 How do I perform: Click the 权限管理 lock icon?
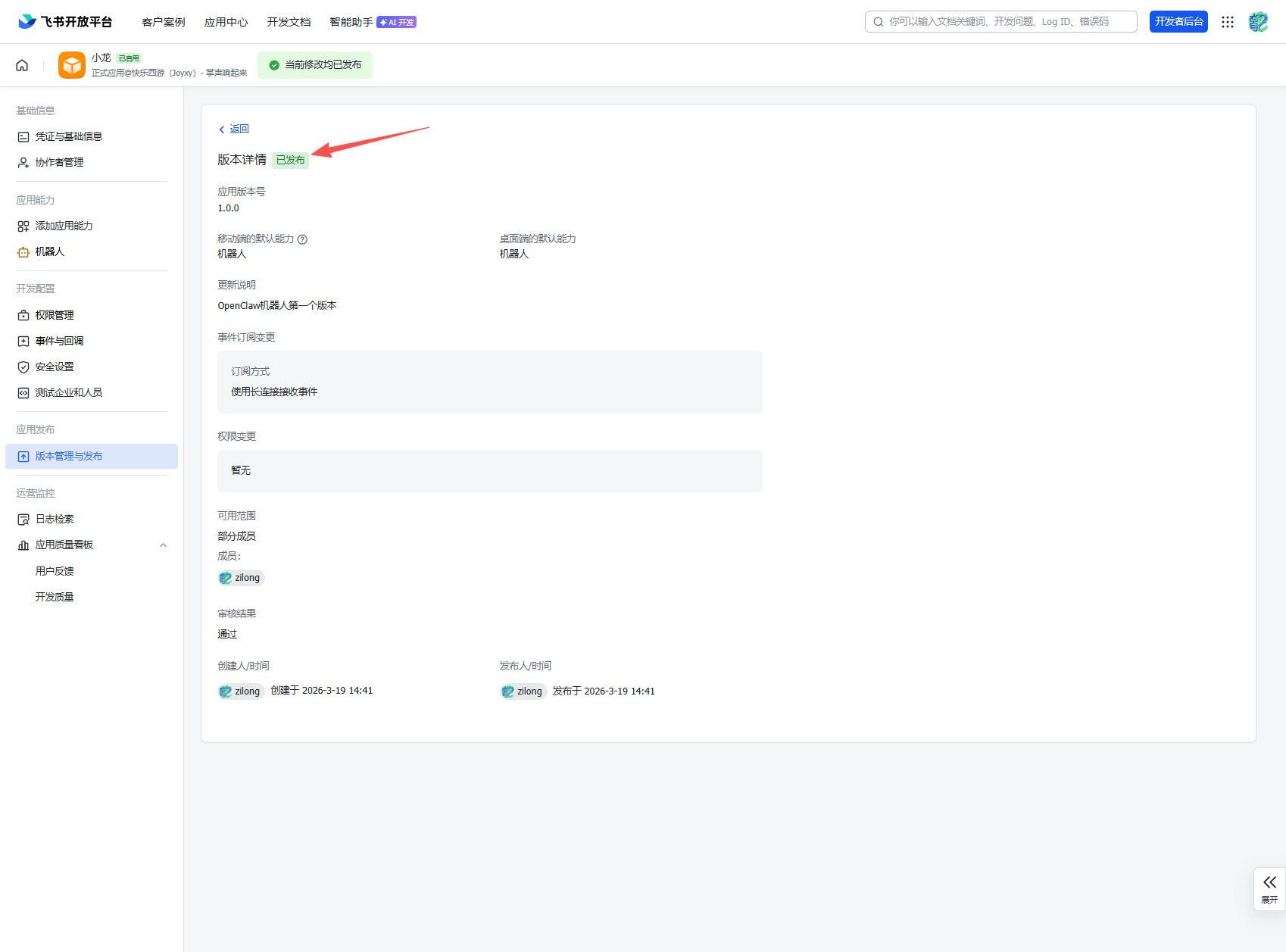point(23,316)
